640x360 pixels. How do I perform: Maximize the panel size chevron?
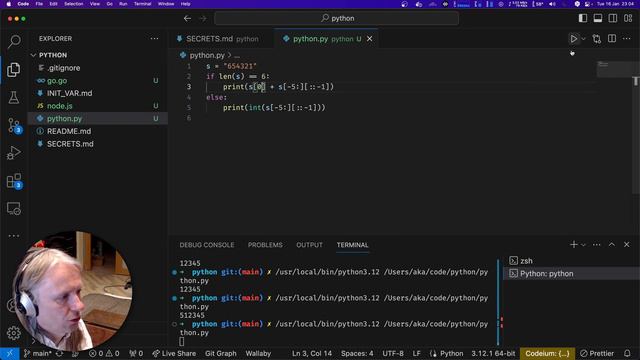[x=612, y=244]
